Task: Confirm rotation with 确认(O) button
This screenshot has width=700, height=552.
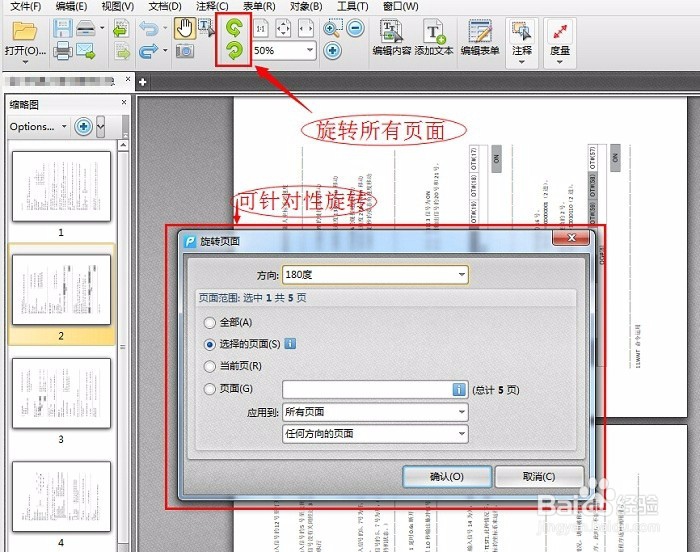Action: click(x=447, y=477)
